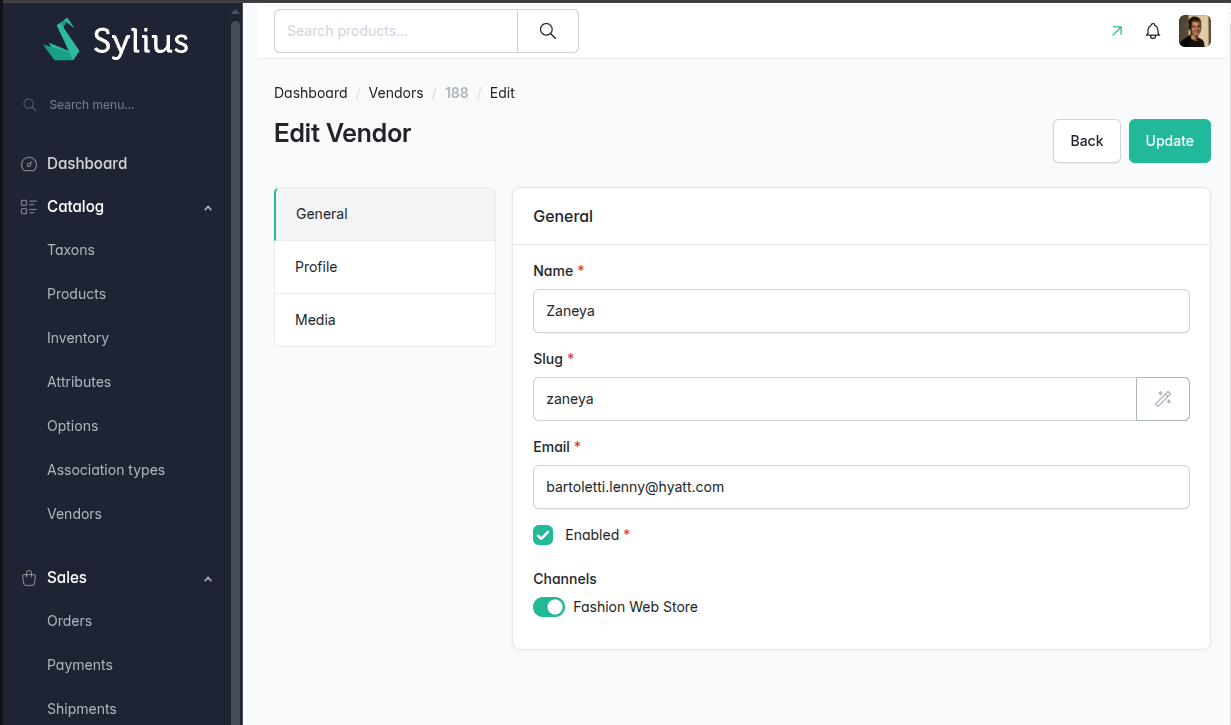The height and width of the screenshot is (725, 1231).
Task: Go to Vendors breadcrumb link
Action: coord(396,93)
